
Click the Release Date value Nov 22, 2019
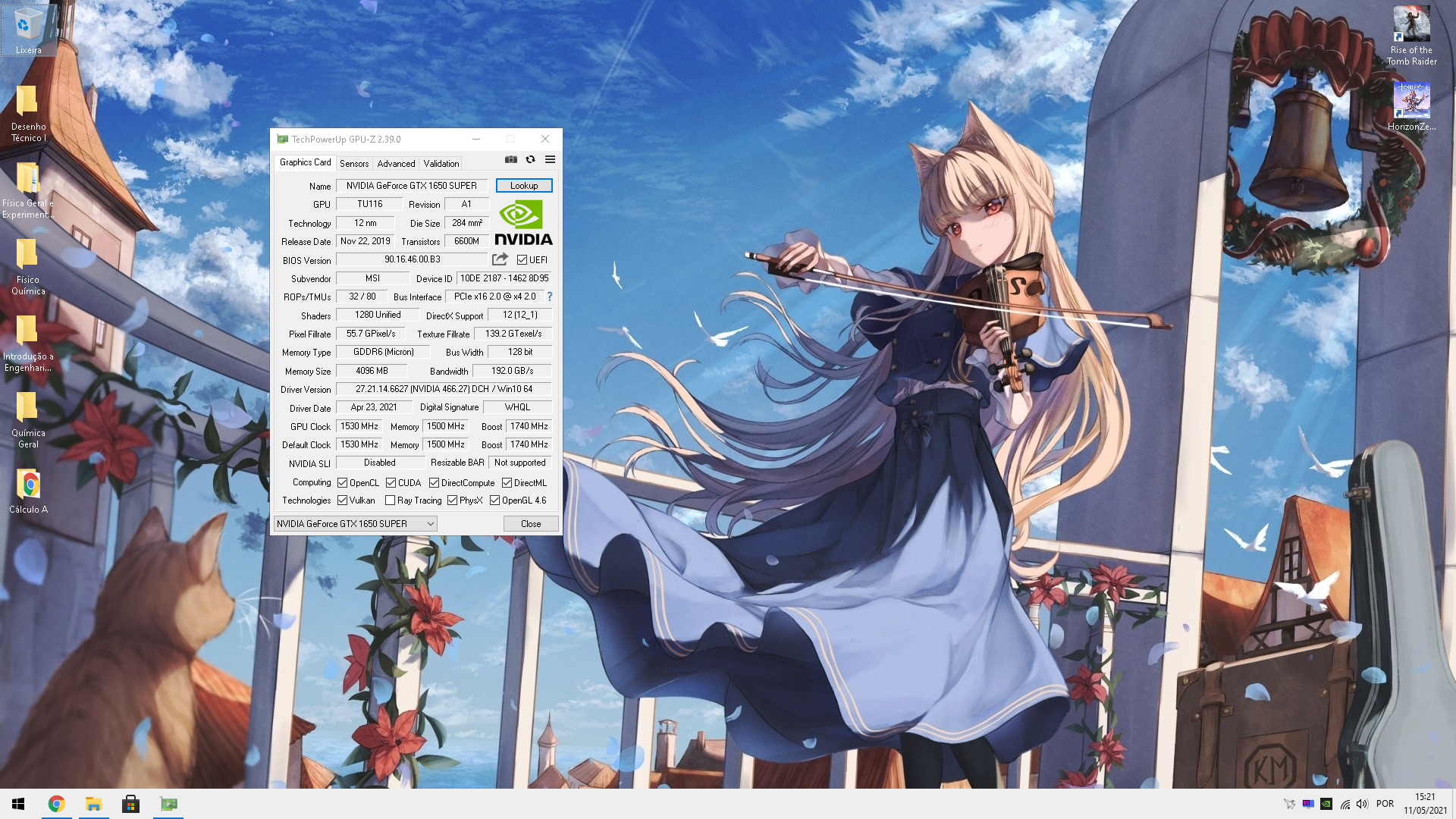pos(365,241)
